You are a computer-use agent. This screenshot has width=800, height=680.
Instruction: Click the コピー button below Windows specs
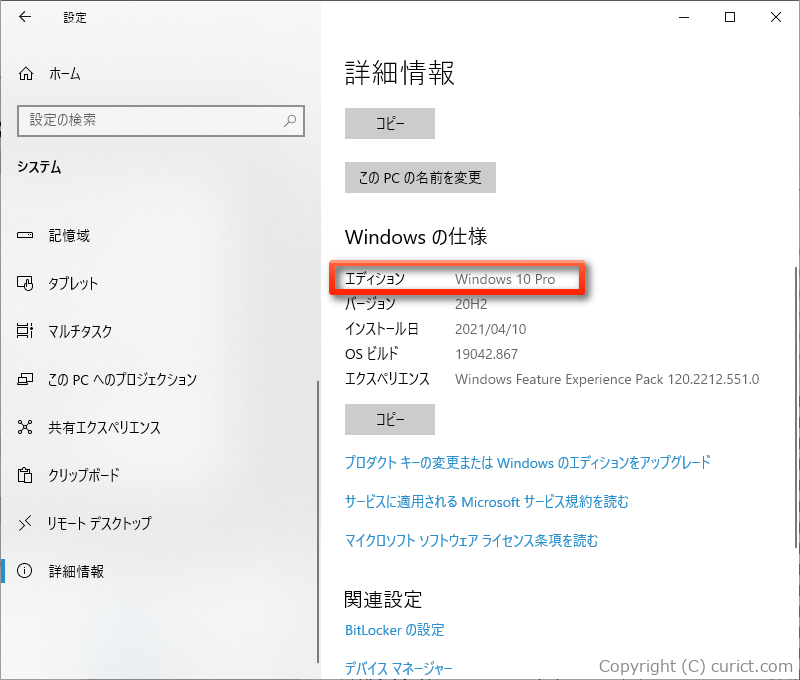coord(390,419)
